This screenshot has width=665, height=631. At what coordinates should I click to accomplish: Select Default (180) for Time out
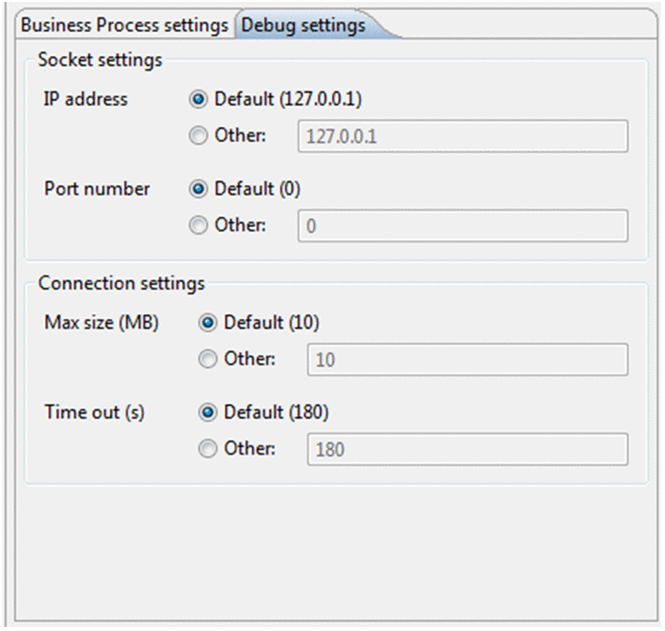(208, 412)
